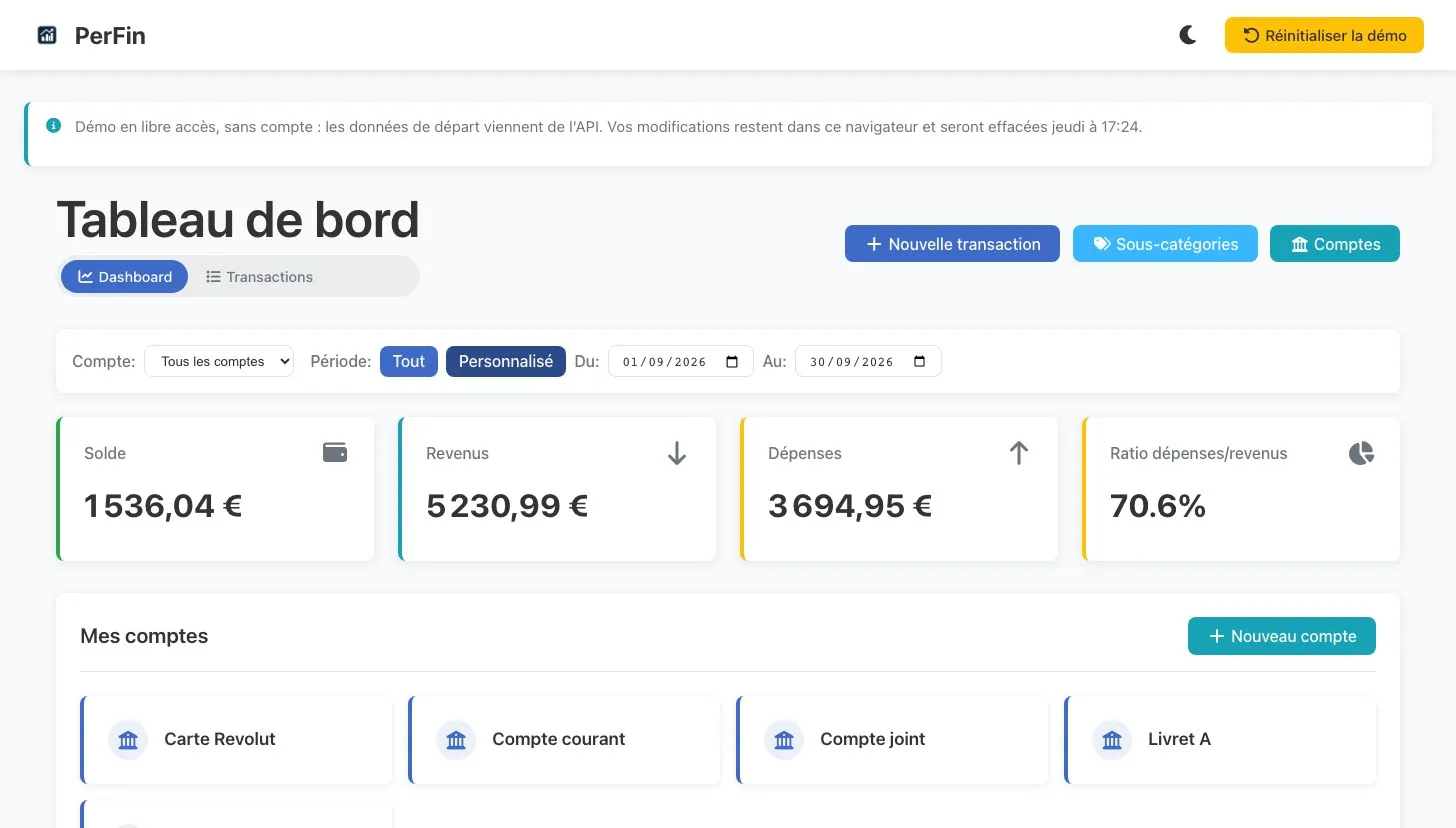The width and height of the screenshot is (1456, 828).
Task: Switch to the Dashboard tab
Action: point(125,277)
